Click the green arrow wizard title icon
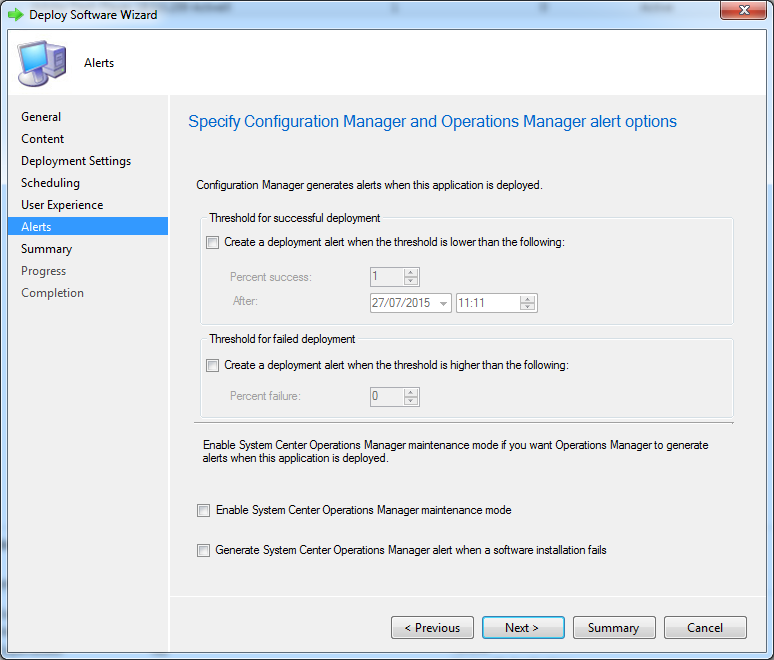Screen dimensions: 774x660 [x=15, y=15]
